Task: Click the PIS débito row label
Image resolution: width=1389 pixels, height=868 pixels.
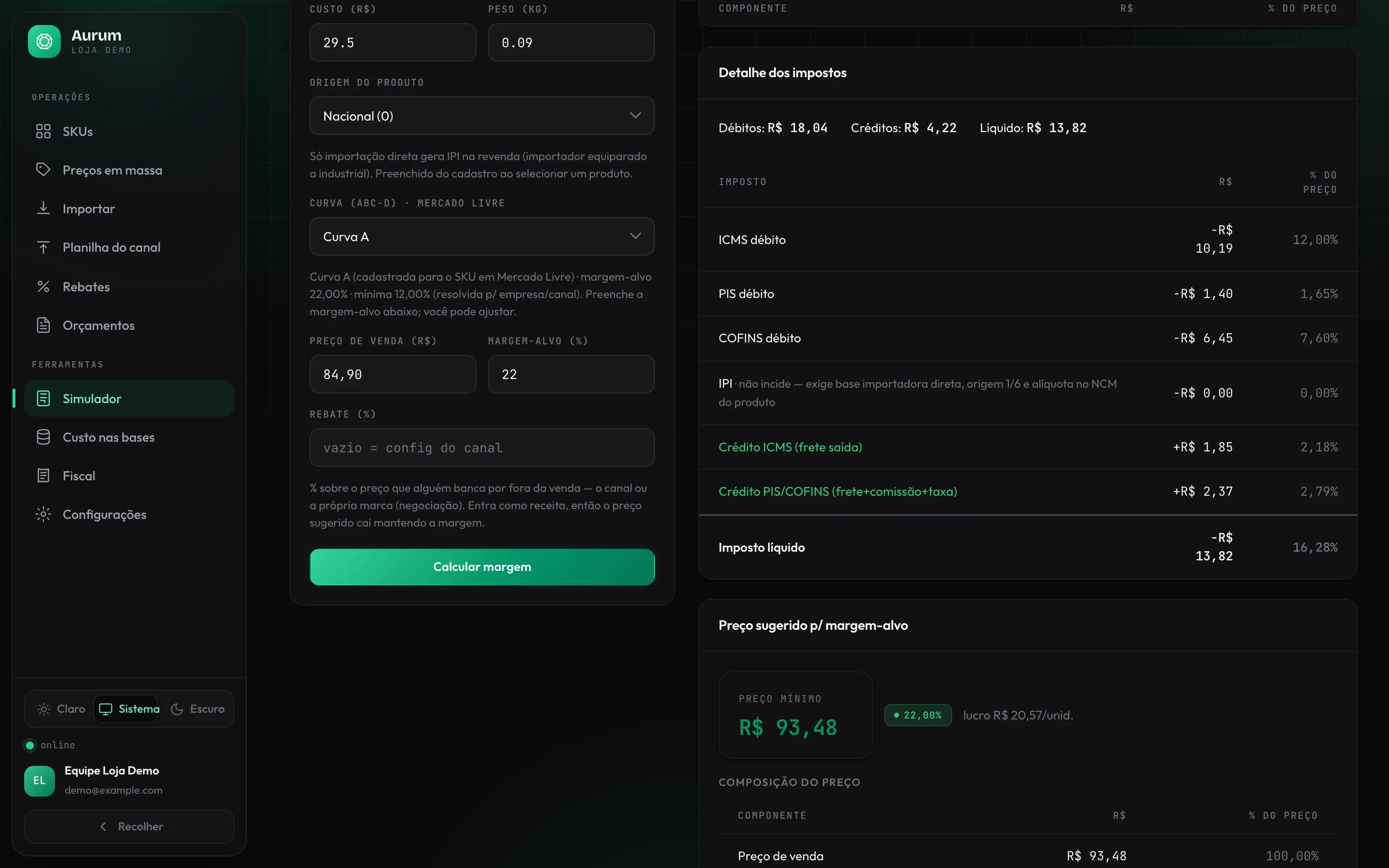Action: click(746, 294)
